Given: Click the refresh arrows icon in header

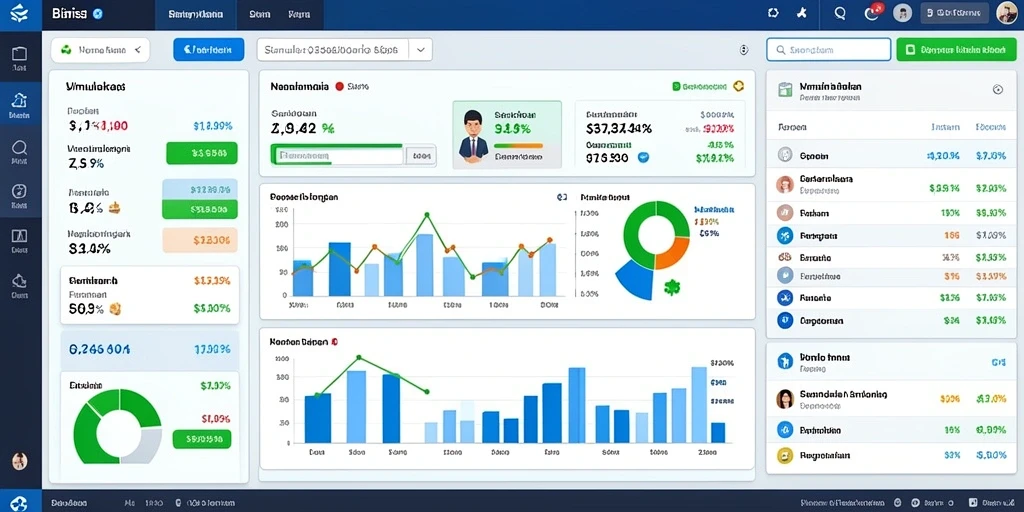Looking at the screenshot, I should (773, 13).
